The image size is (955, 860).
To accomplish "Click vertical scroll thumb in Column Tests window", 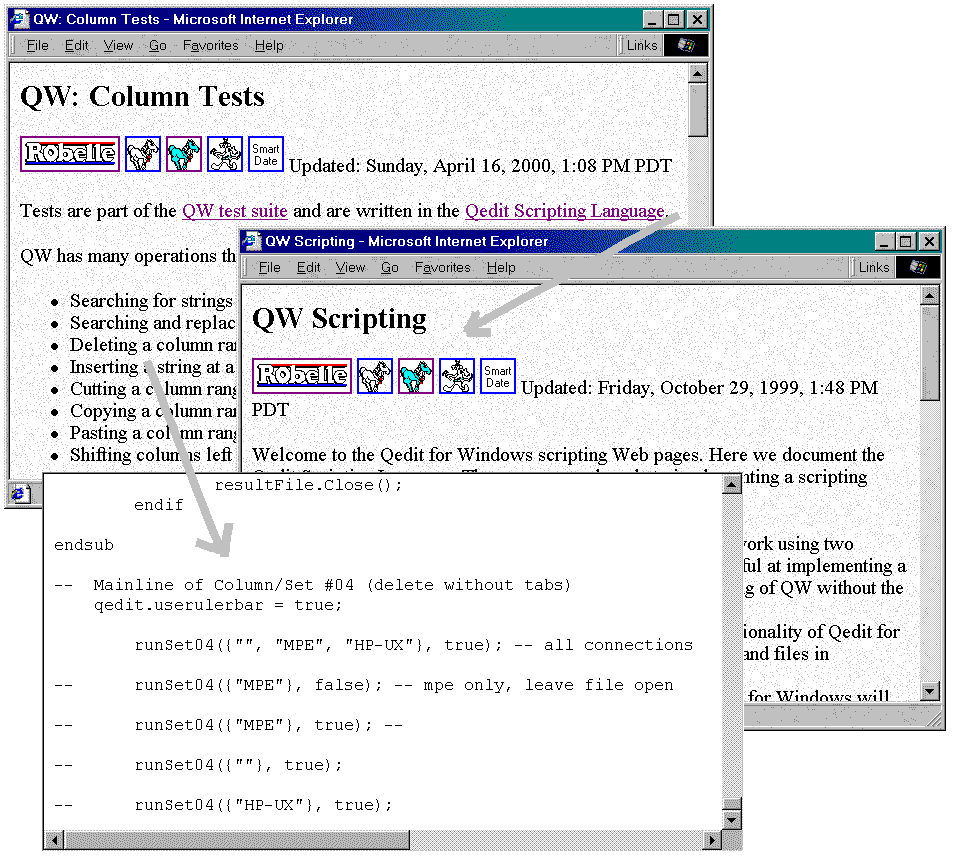I will tap(697, 110).
